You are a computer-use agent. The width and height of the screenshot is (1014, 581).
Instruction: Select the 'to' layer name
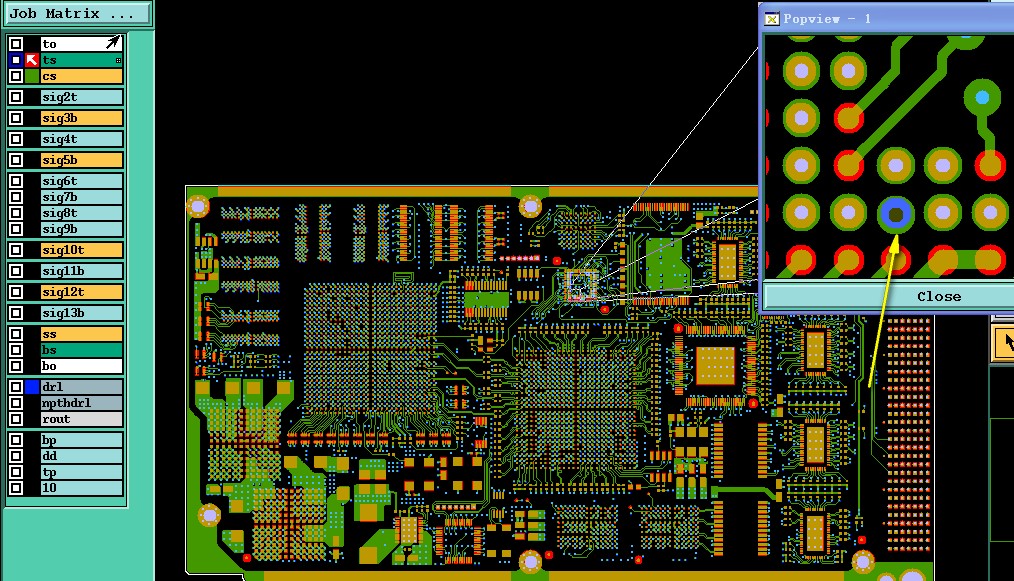(x=81, y=44)
